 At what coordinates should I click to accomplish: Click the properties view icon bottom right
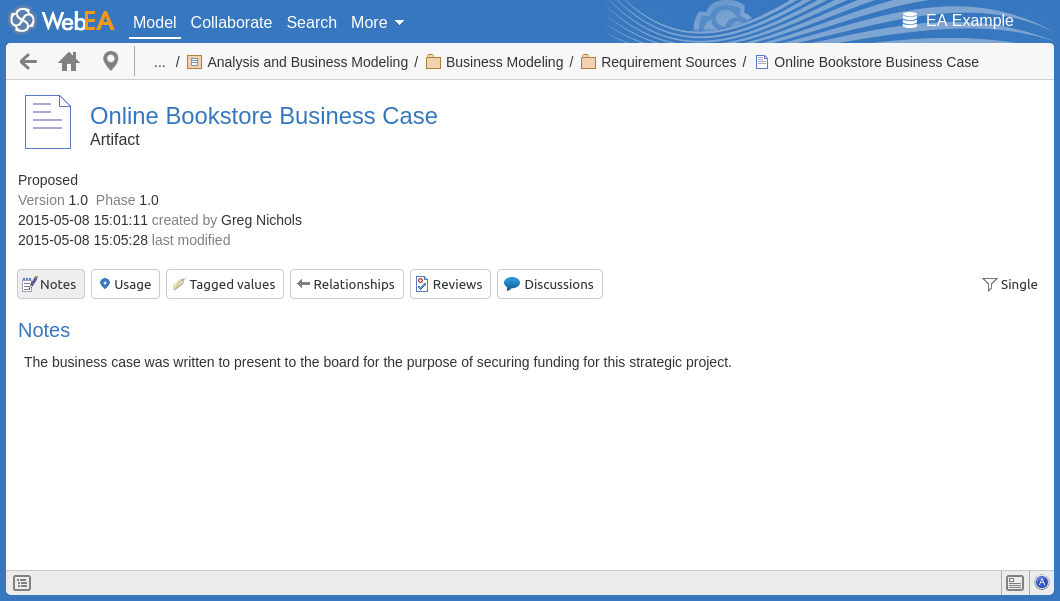point(1015,583)
